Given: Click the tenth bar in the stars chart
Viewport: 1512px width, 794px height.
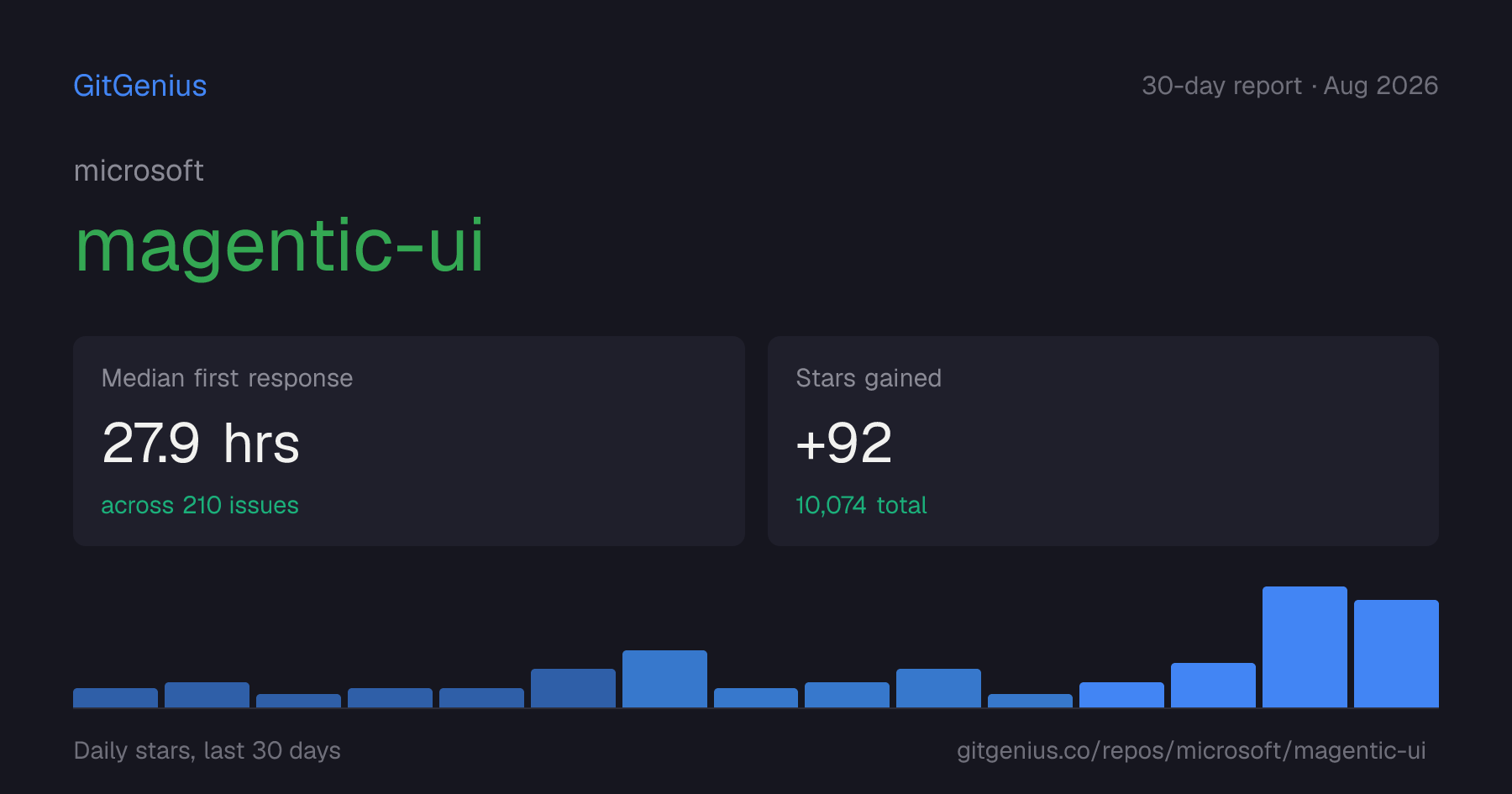Looking at the screenshot, I should click(938, 688).
